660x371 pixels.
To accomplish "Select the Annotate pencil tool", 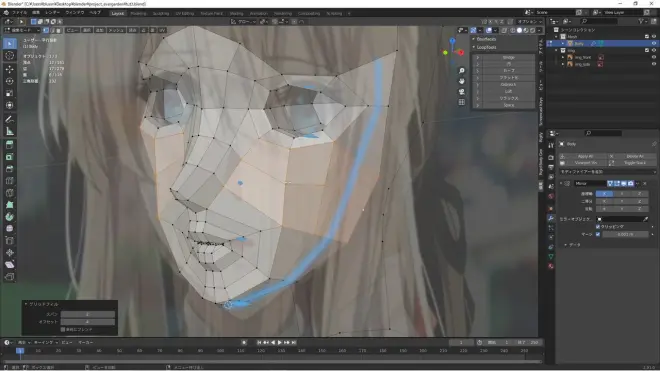I will tap(10, 119).
